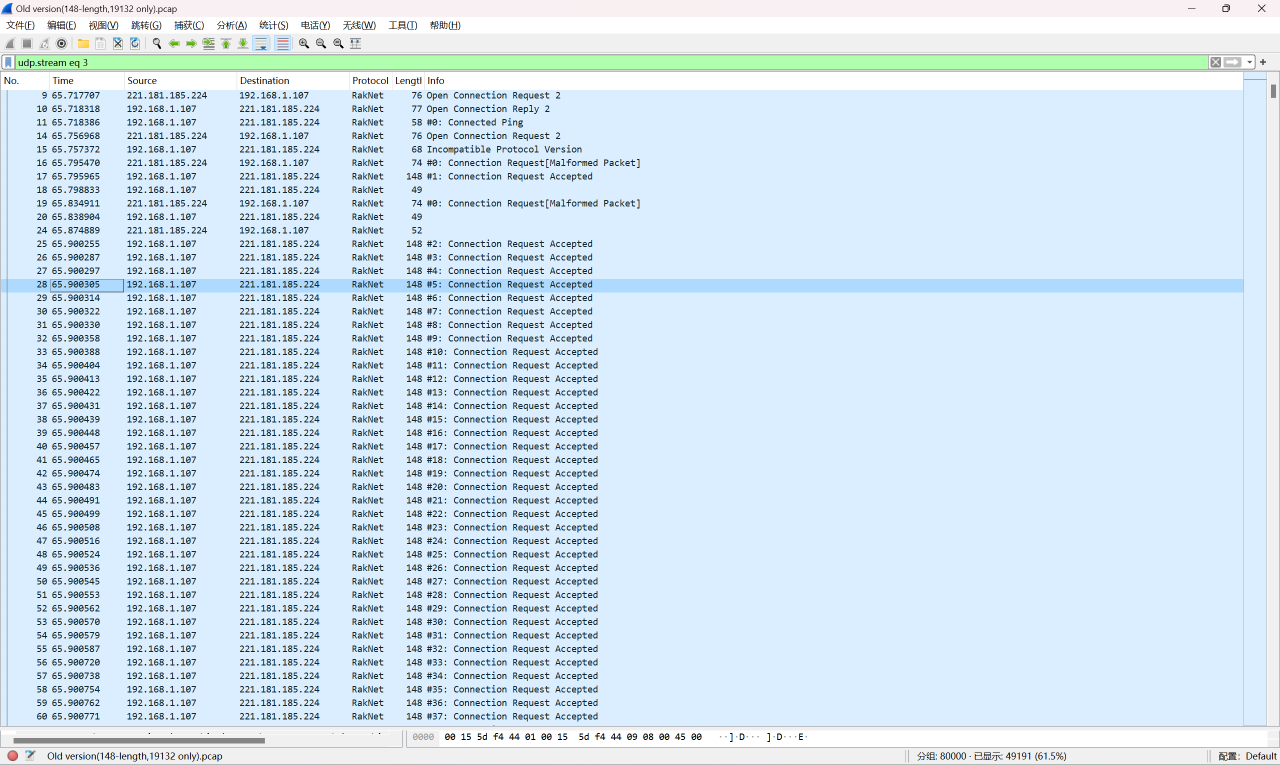Image resolution: width=1280 pixels, height=765 pixels.
Task: Toggle packet list colorization
Action: coord(283,44)
